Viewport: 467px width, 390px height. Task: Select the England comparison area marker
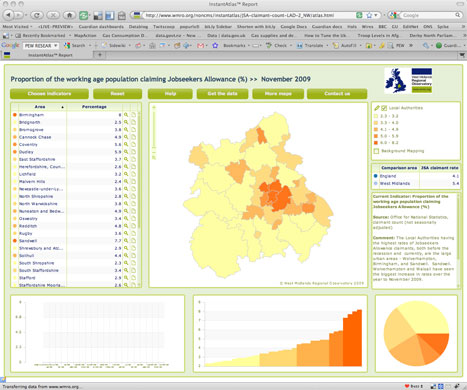pos(376,176)
